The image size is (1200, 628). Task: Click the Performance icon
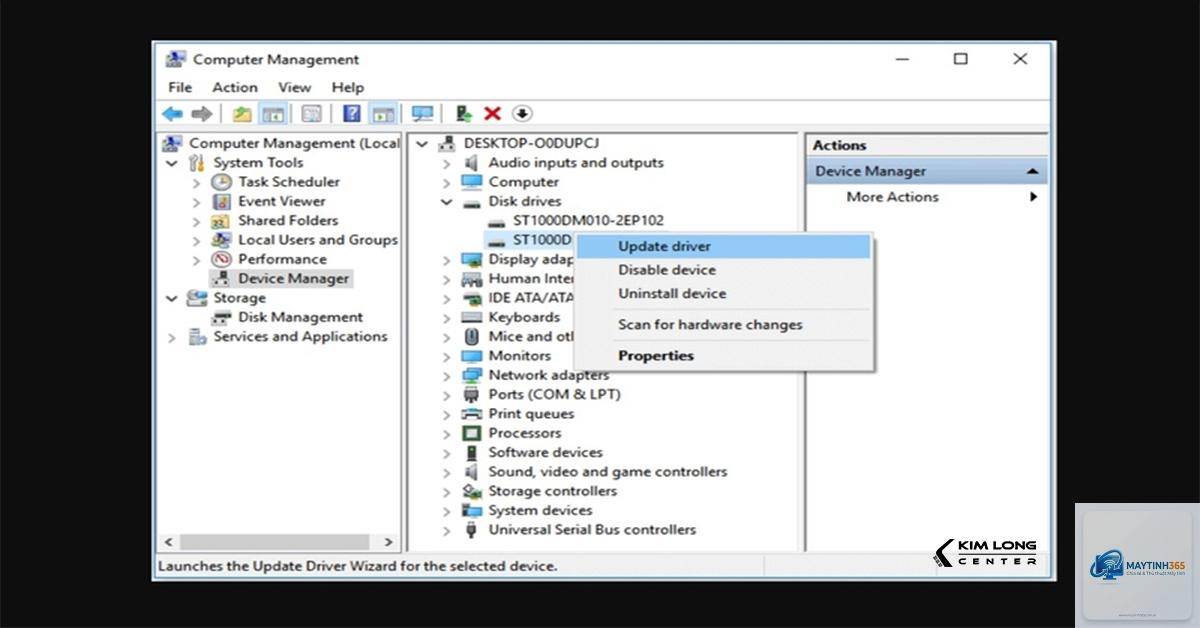pyautogui.click(x=222, y=259)
